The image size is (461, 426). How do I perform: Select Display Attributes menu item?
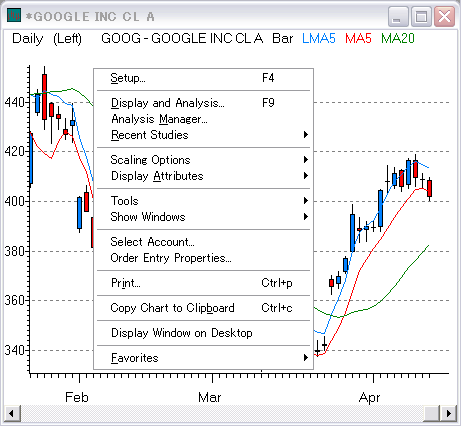tap(203, 176)
